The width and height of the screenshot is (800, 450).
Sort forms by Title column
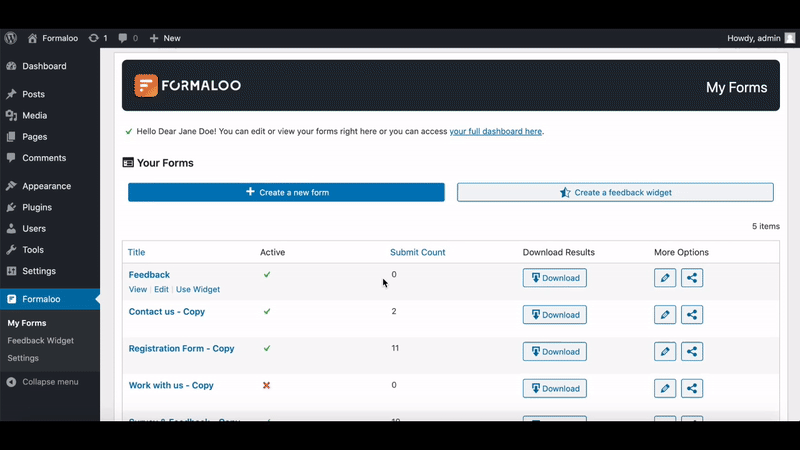point(136,252)
